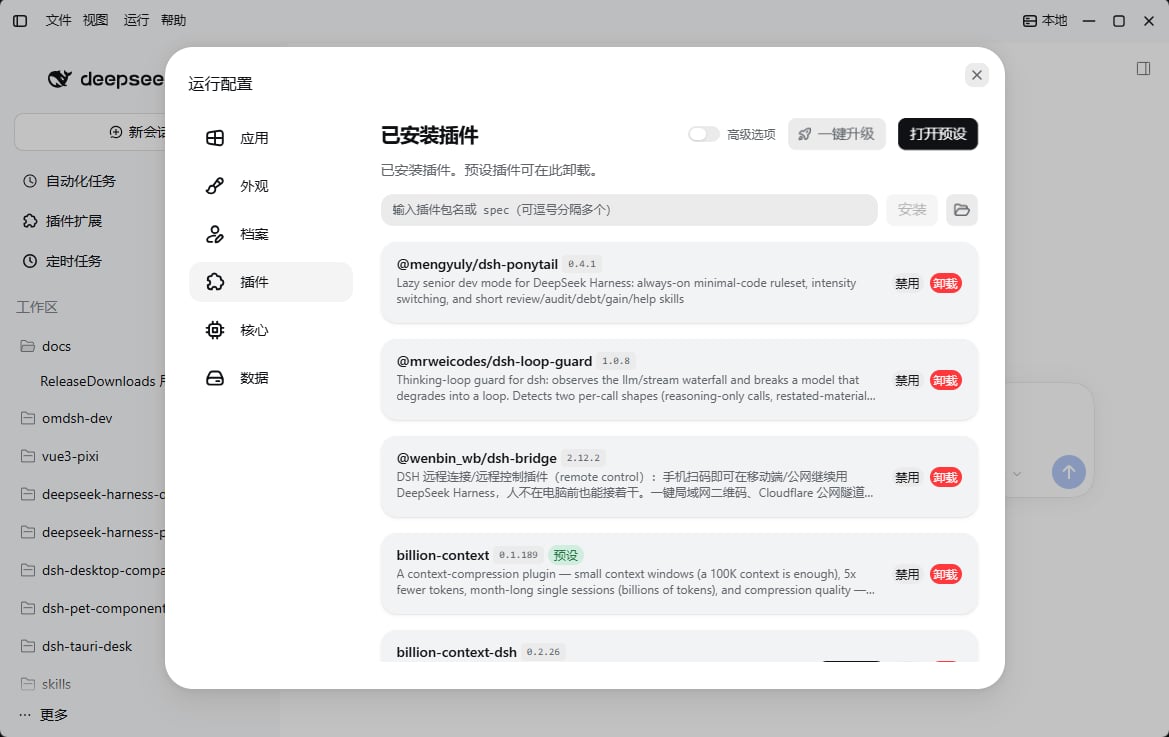Toggle the right panel layout icon
Viewport: 1169px width, 737px height.
pyautogui.click(x=1143, y=69)
